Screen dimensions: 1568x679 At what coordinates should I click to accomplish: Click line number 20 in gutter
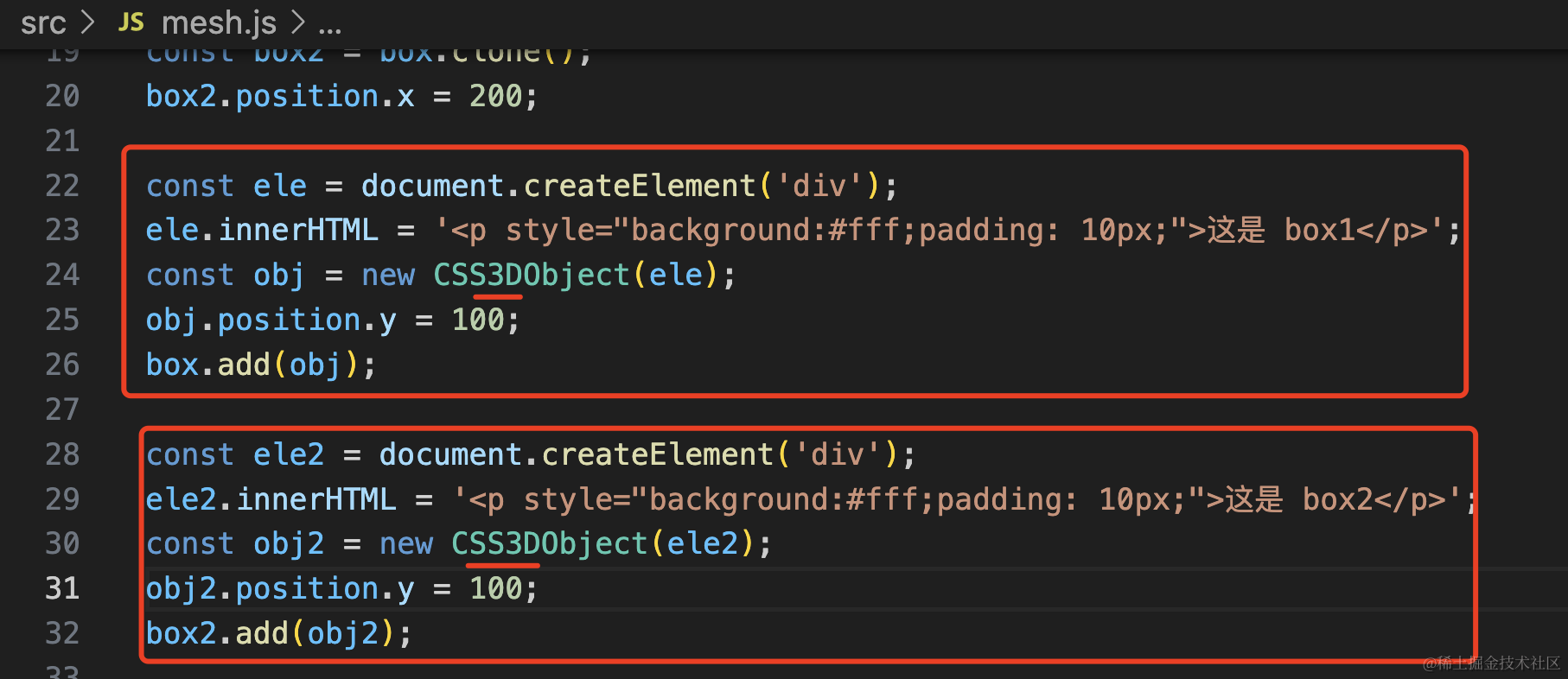coord(62,96)
